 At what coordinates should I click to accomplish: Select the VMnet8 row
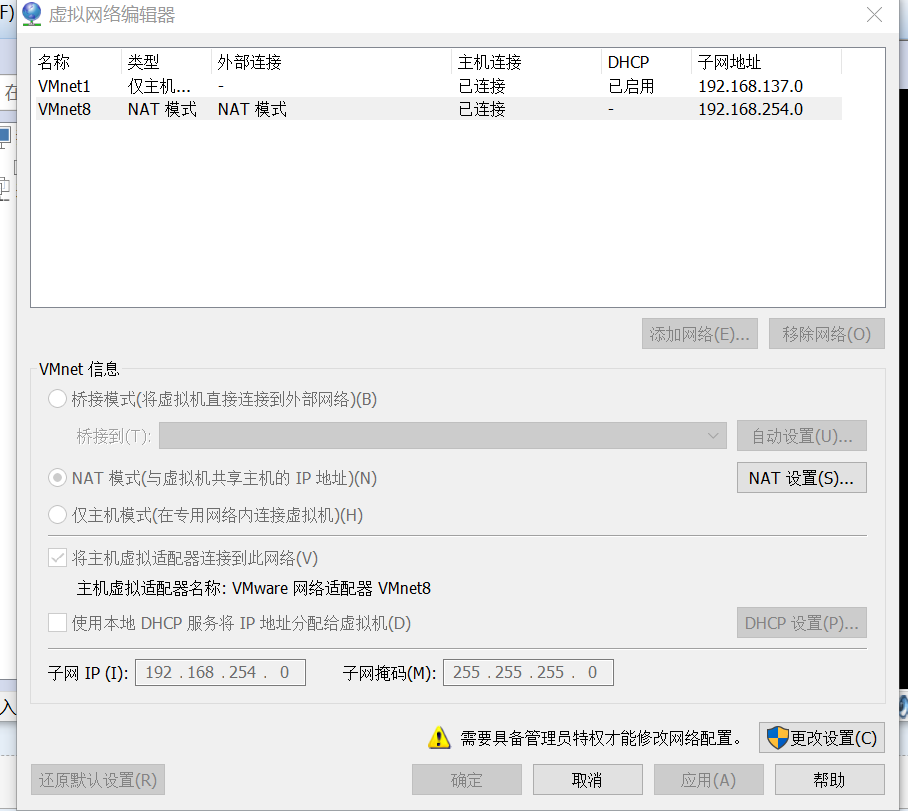[438, 109]
